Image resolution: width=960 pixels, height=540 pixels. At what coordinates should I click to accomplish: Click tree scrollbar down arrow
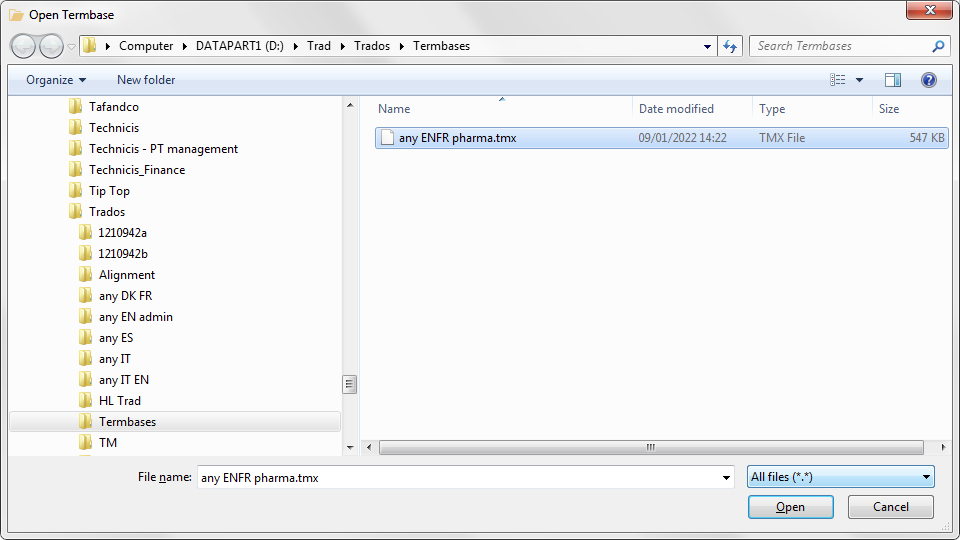click(350, 448)
